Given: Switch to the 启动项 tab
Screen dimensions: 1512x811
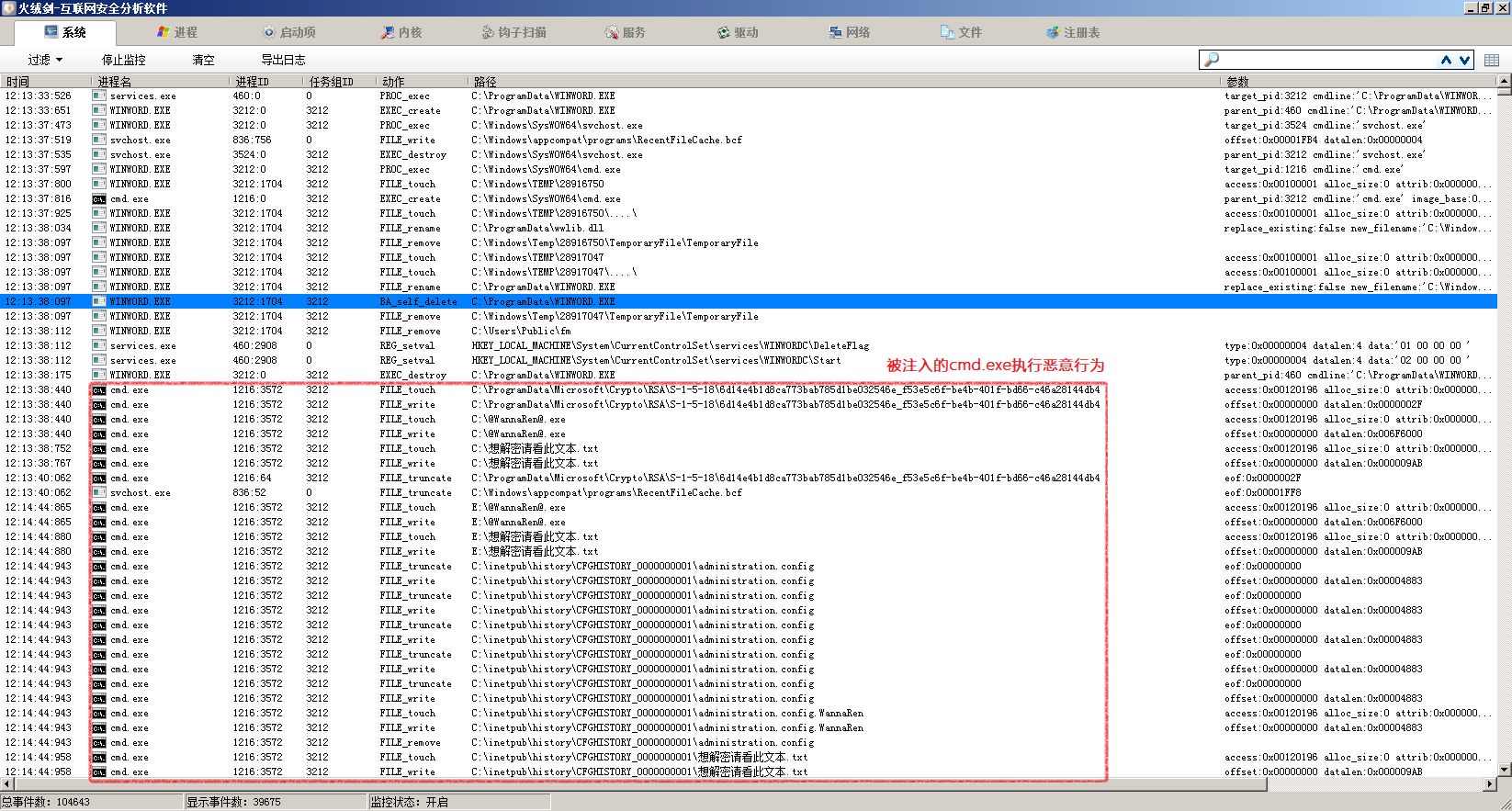Looking at the screenshot, I should (289, 32).
